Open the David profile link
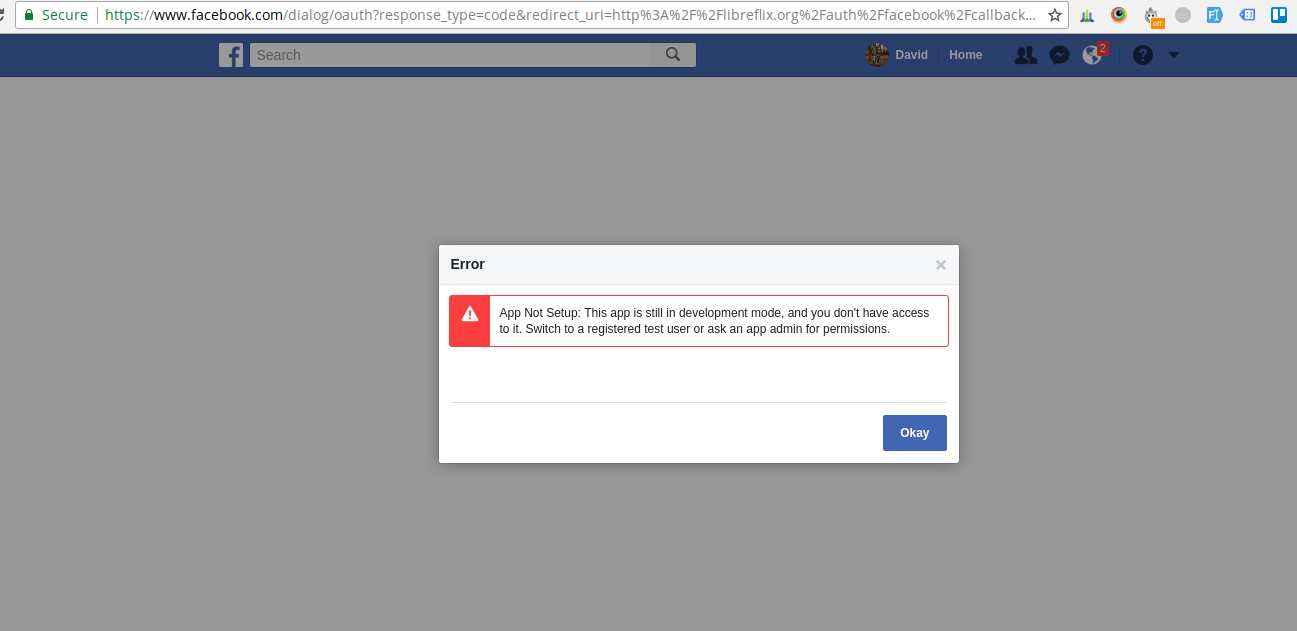 click(x=911, y=55)
